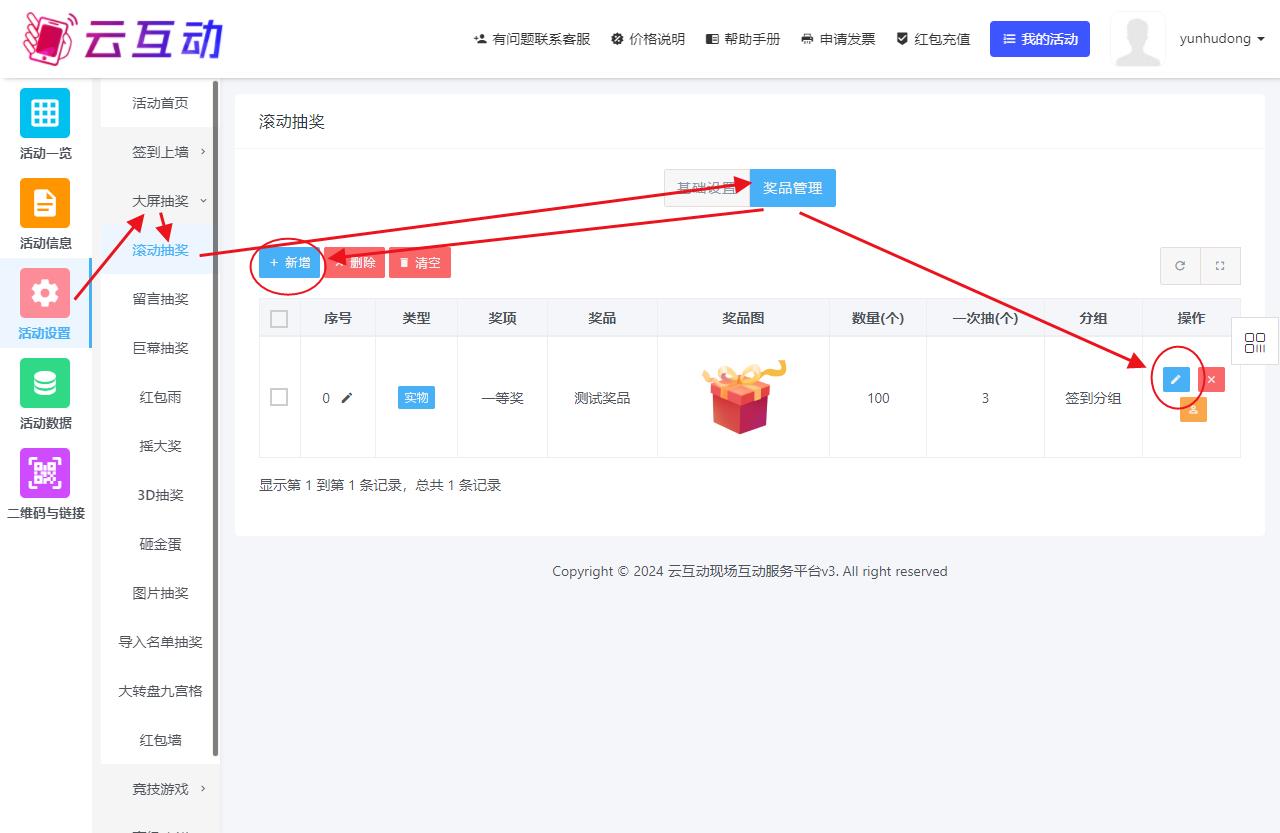Click the side menu vertical scrollbar
This screenshot has width=1280, height=833.
[216, 418]
